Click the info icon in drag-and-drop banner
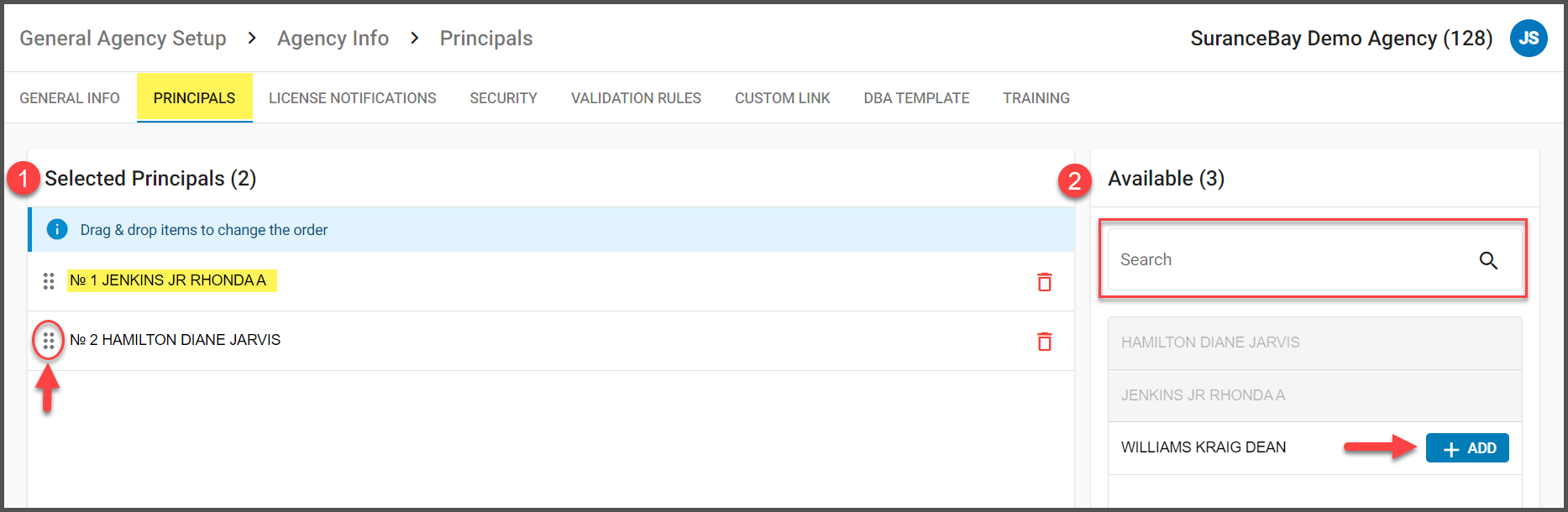The height and width of the screenshot is (512, 1568). click(x=57, y=229)
